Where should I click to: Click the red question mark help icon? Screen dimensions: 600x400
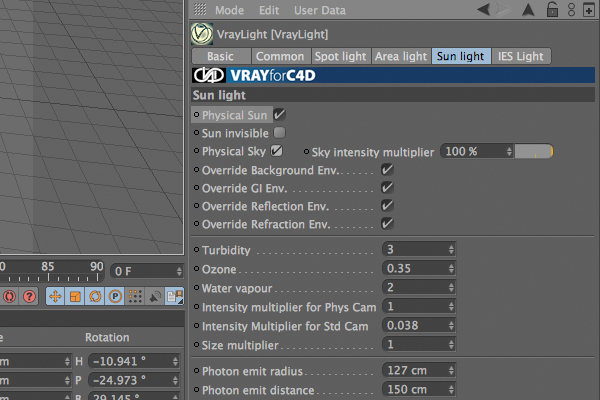(29, 296)
